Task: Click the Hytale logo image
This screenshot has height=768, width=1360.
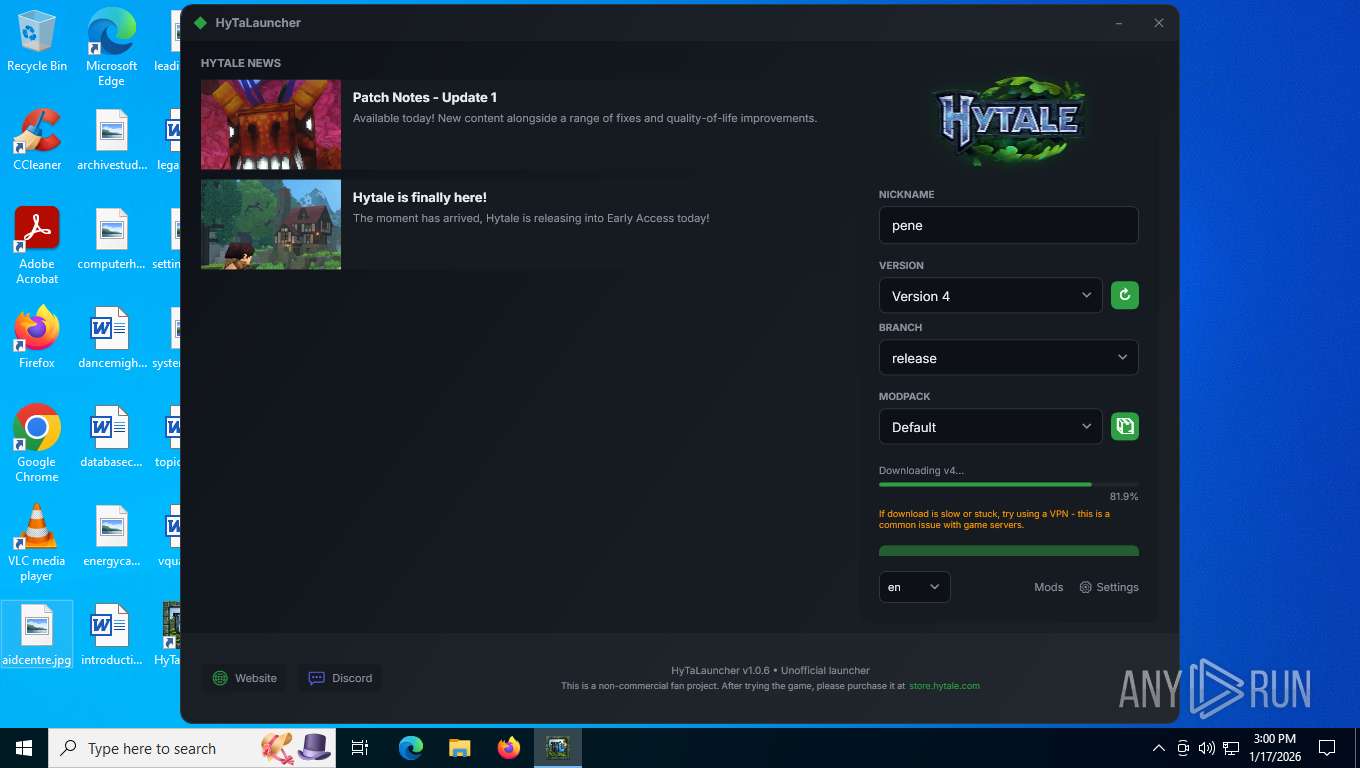Action: pos(1008,121)
